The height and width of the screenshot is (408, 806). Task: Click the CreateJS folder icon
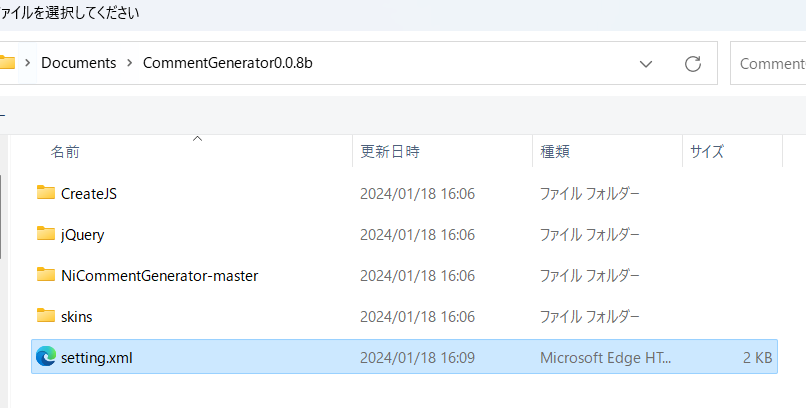[x=45, y=193]
